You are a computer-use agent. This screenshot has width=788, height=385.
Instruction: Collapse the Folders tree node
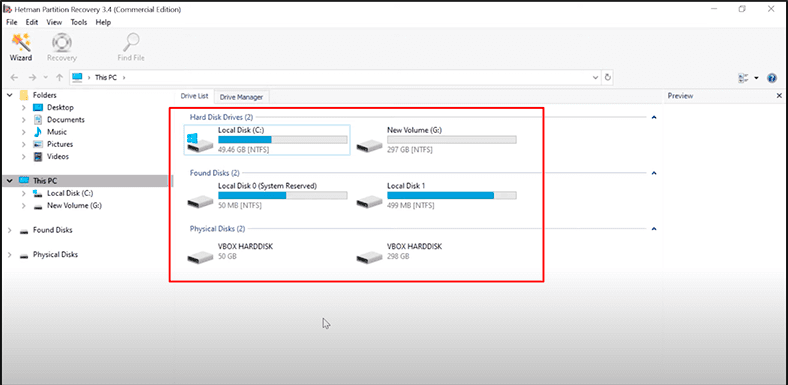click(x=10, y=95)
